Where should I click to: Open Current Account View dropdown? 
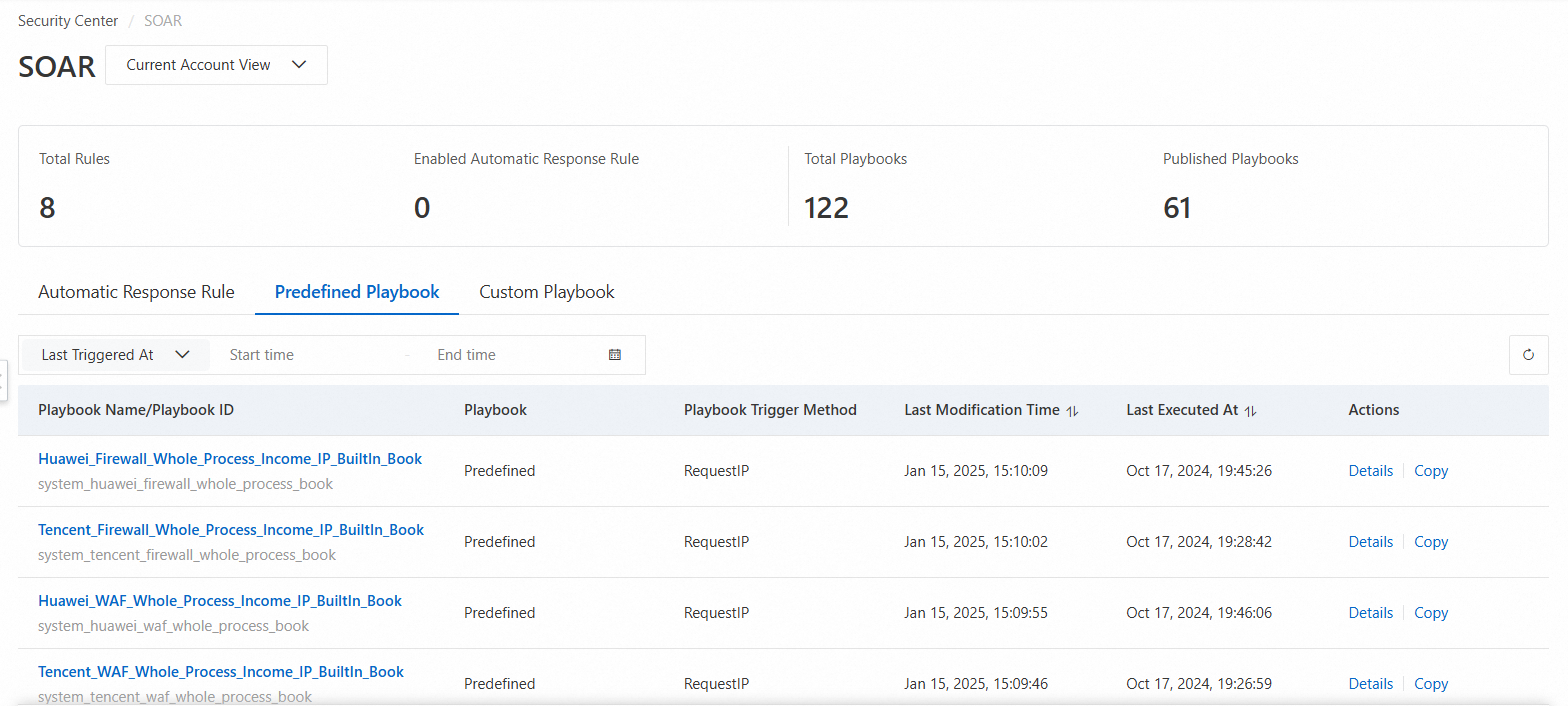(x=216, y=65)
